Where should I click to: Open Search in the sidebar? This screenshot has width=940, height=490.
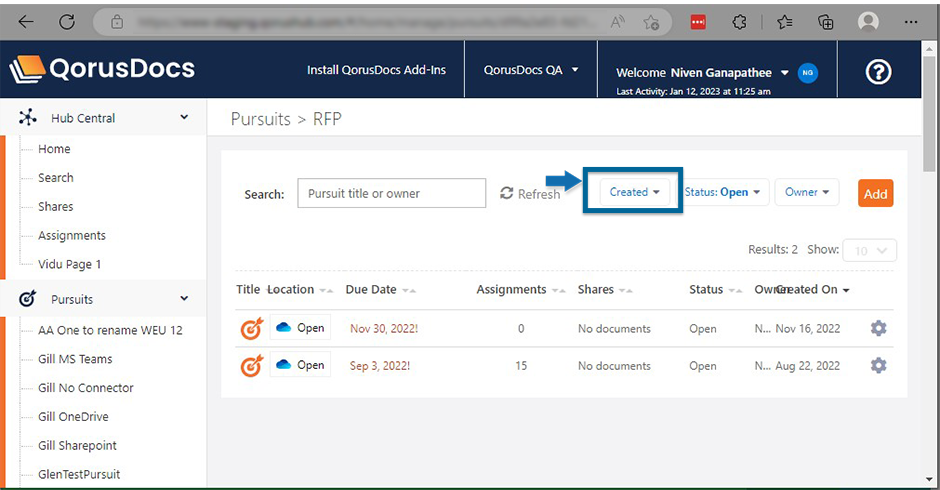tap(56, 178)
